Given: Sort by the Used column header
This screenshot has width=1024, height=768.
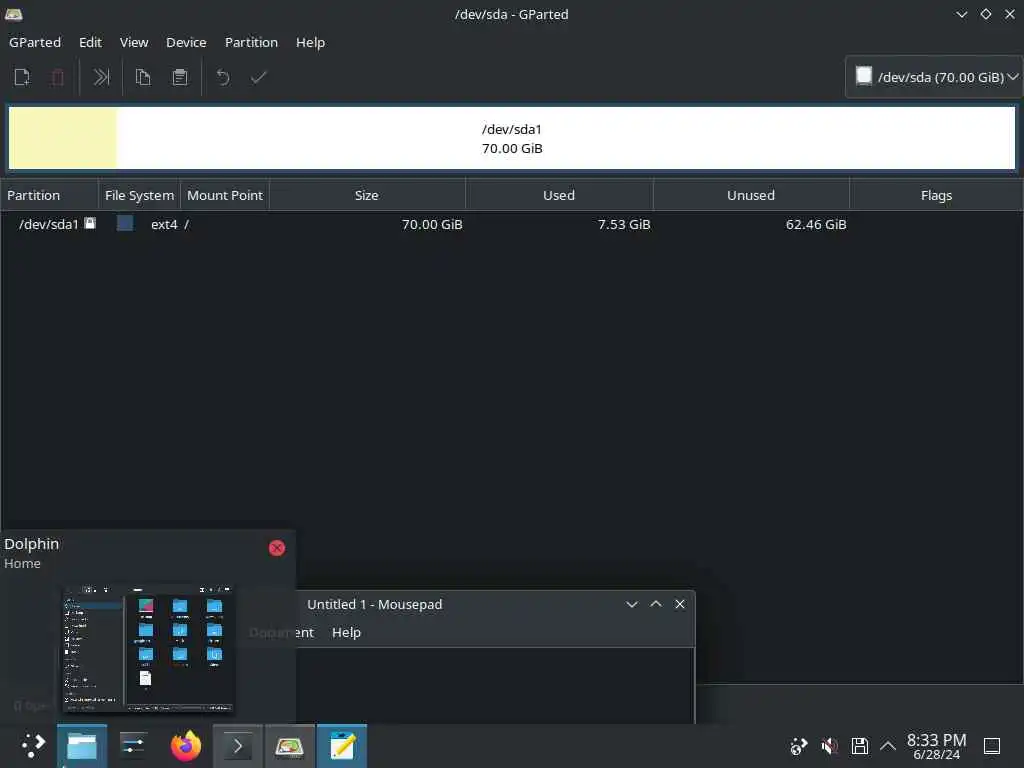Looking at the screenshot, I should [x=559, y=195].
